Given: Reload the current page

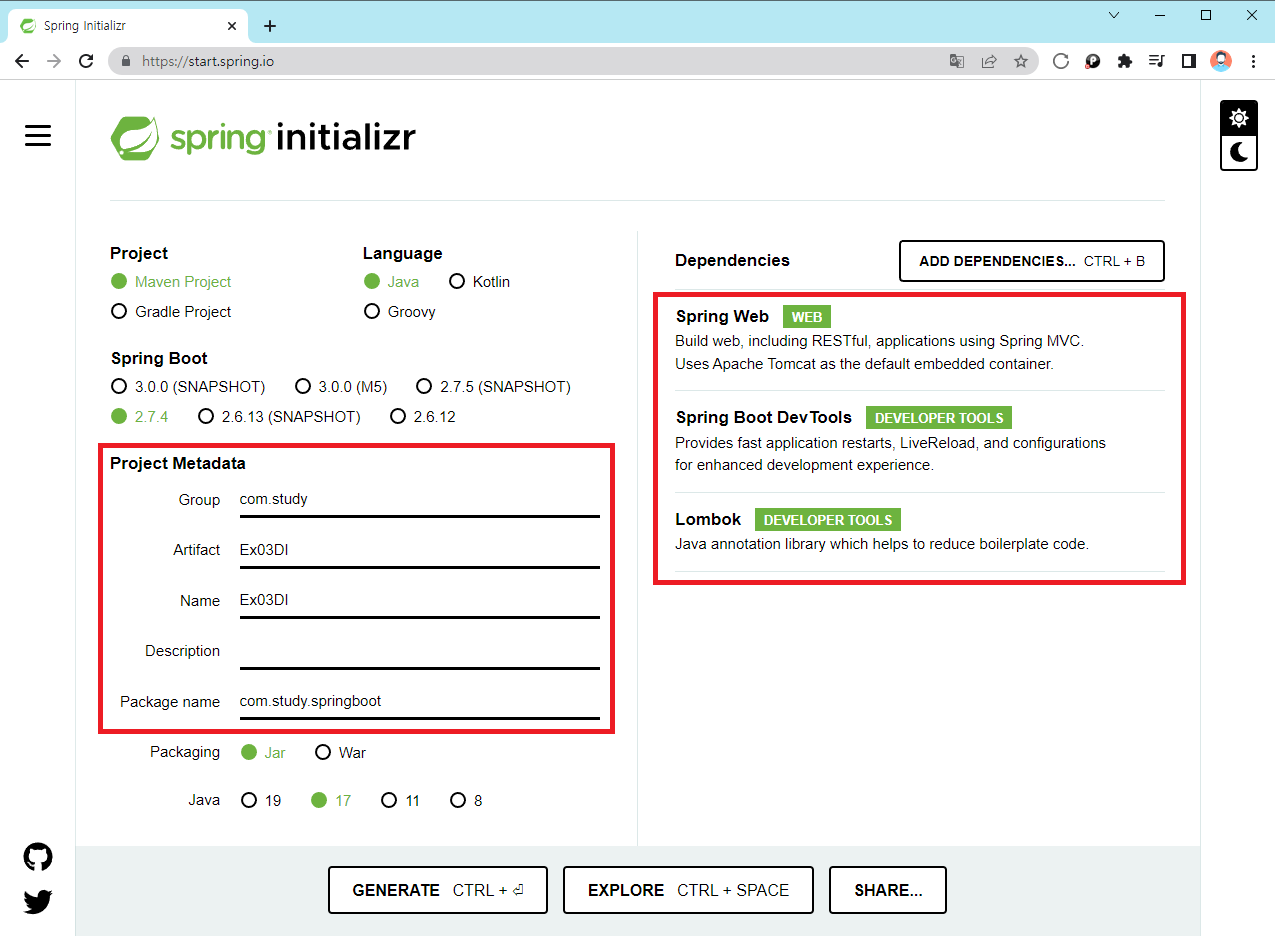Looking at the screenshot, I should tap(86, 61).
